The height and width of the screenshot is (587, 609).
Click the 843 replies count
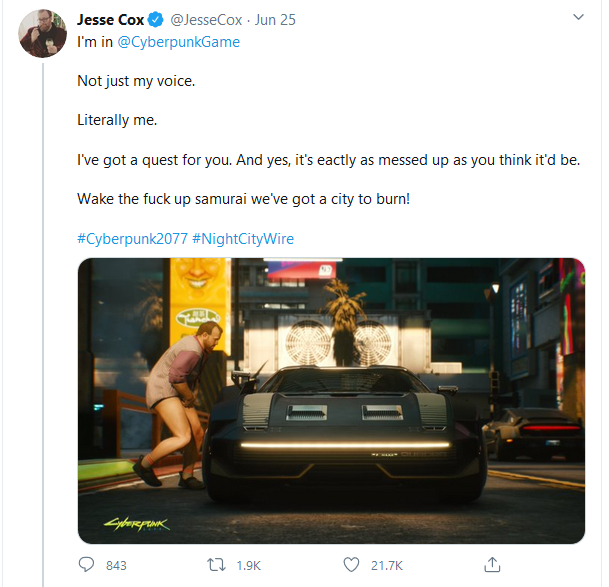point(116,565)
